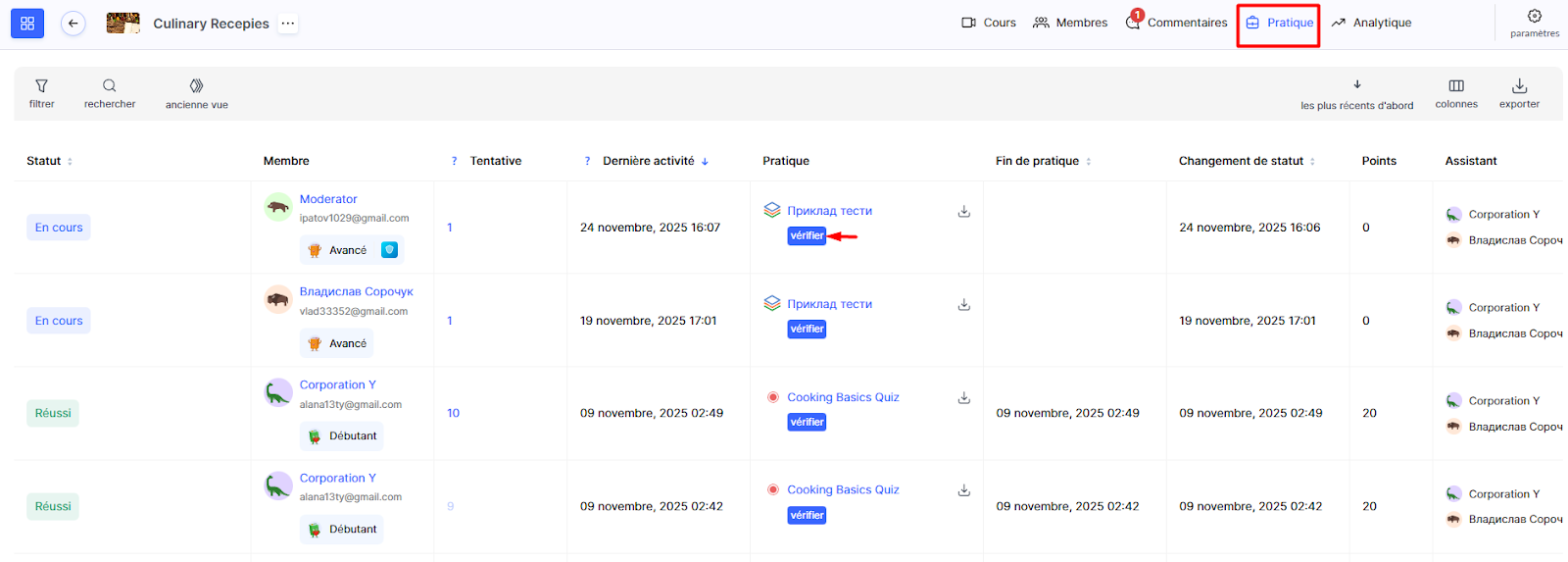Open the Cours tab
The width and height of the screenshot is (1568, 562).
click(989, 23)
